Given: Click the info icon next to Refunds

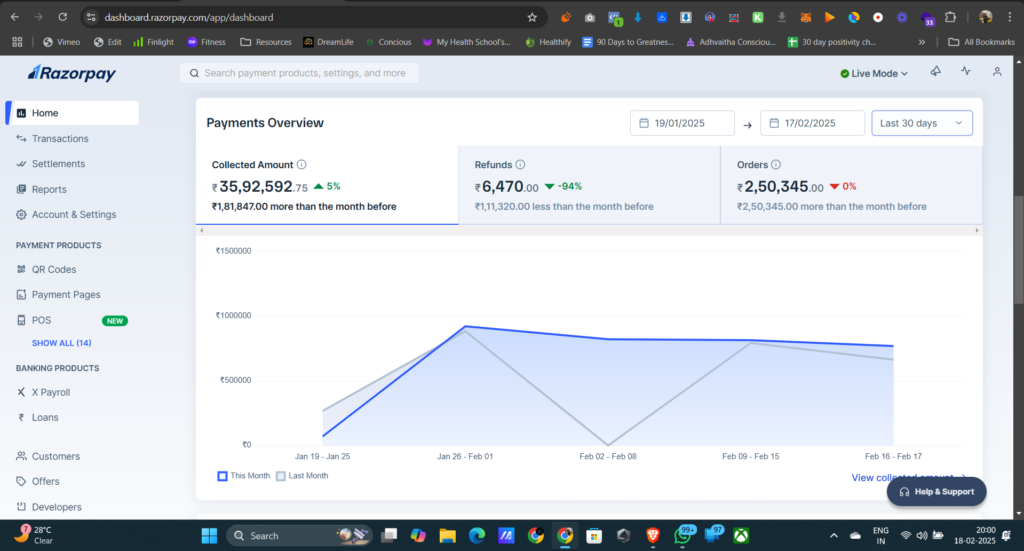Looking at the screenshot, I should point(521,165).
